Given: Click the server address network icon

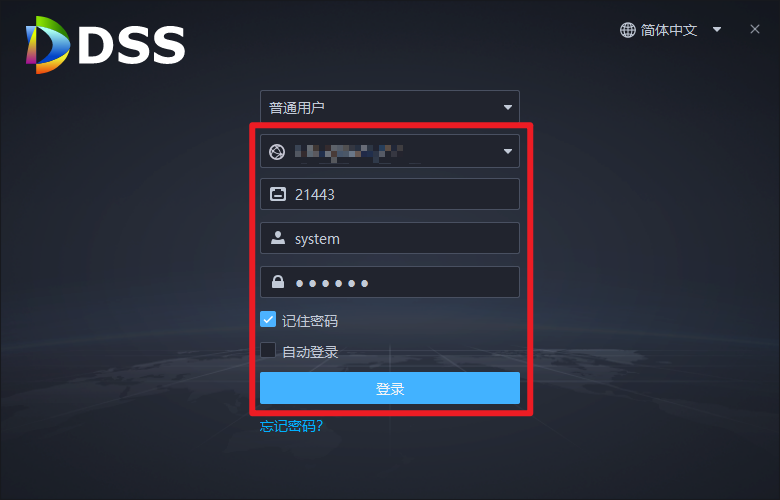Looking at the screenshot, I should tap(277, 151).
